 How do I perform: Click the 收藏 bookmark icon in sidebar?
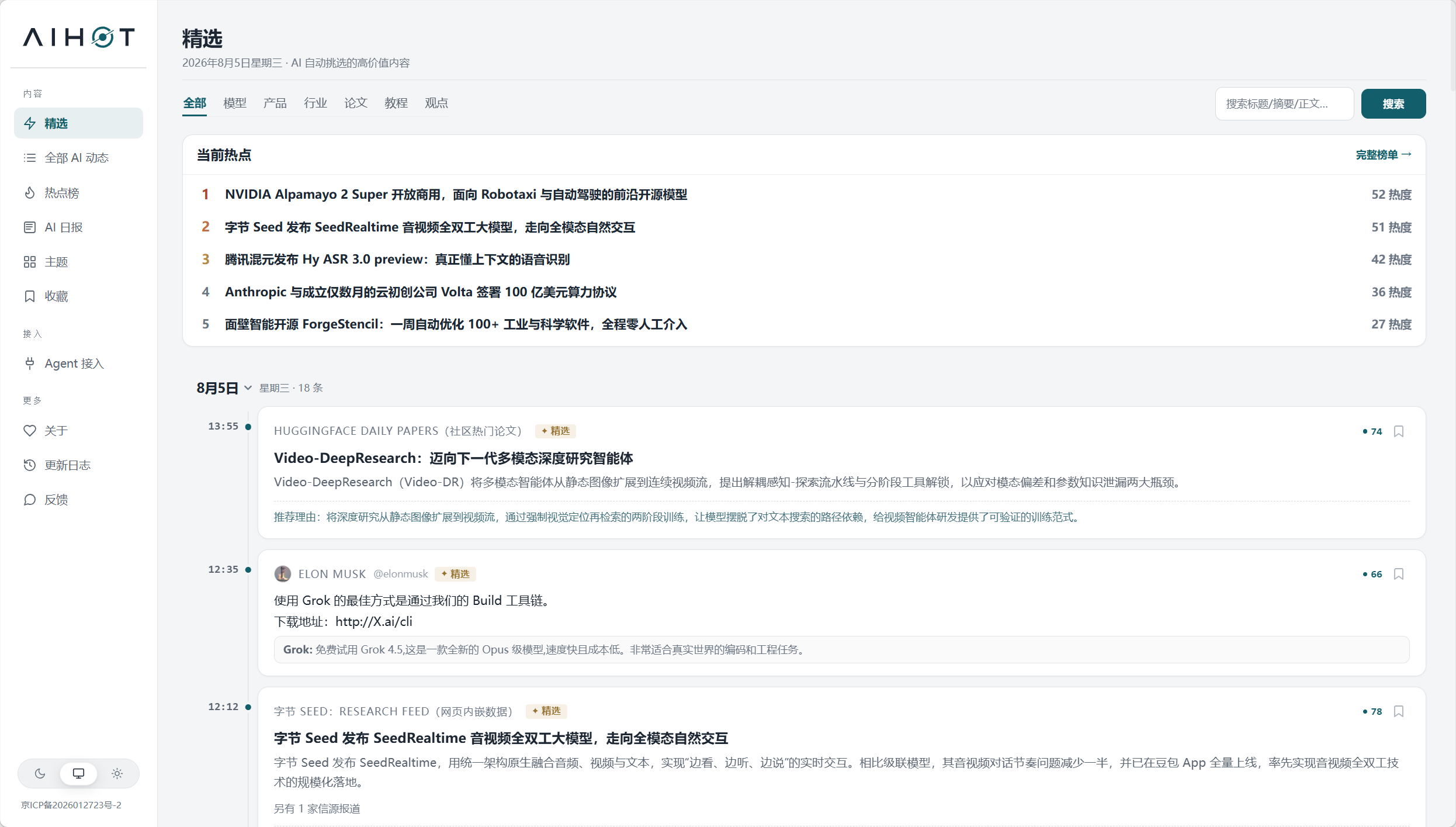[30, 296]
